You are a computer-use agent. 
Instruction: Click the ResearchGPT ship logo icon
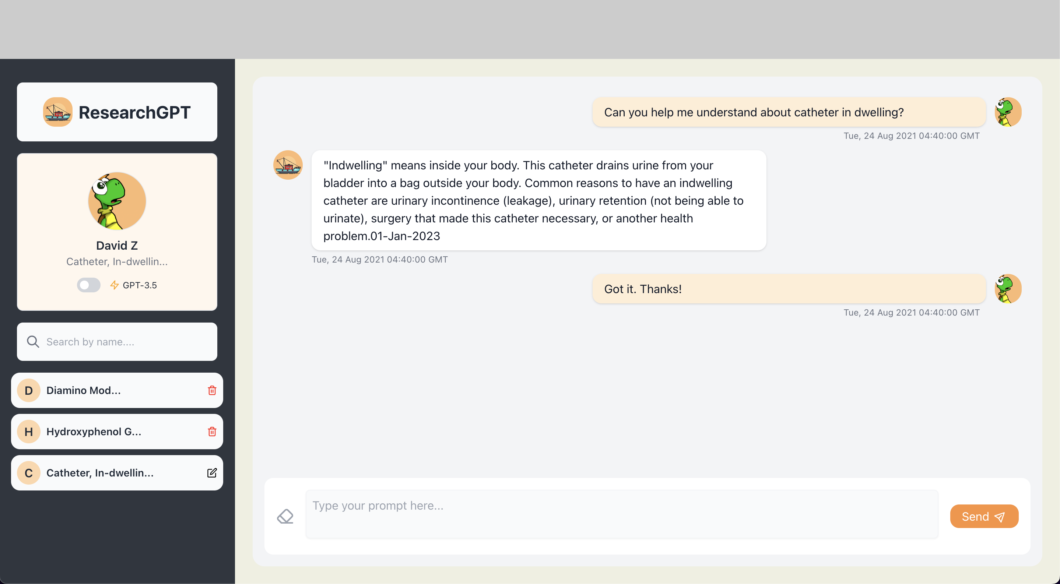coord(57,112)
